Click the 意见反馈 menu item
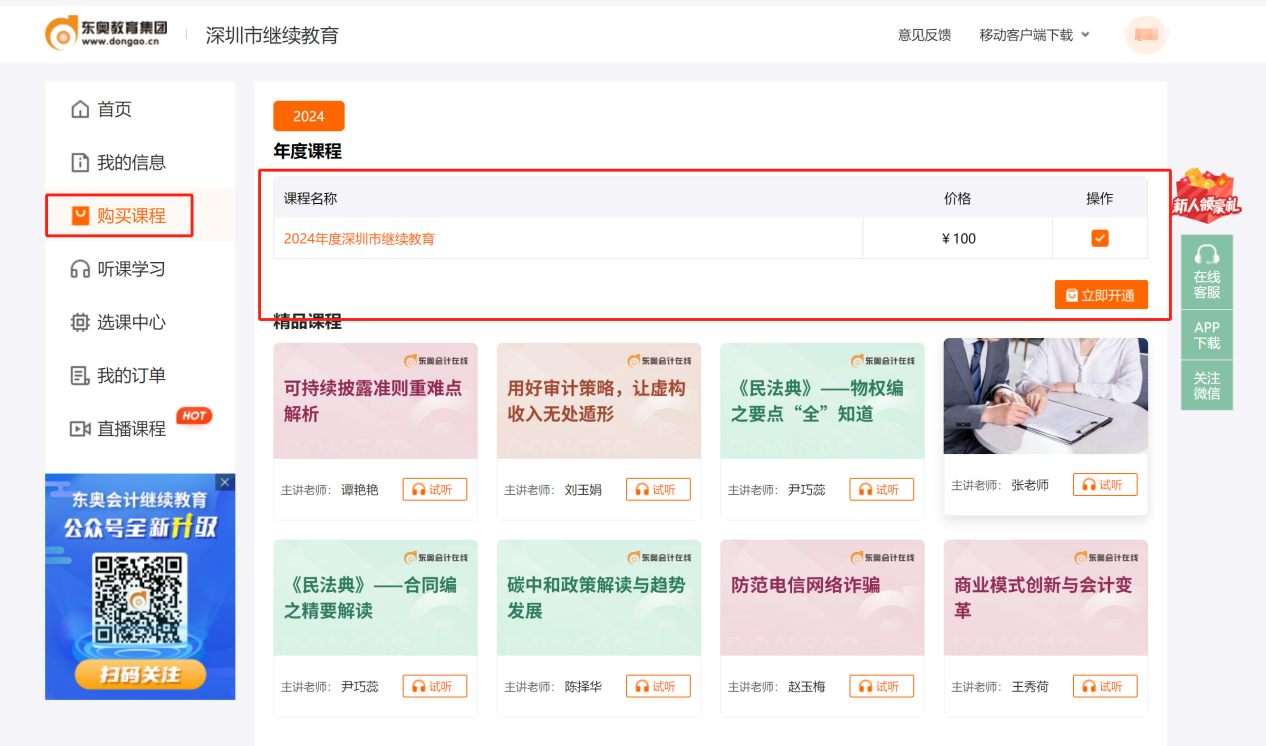1266x746 pixels. [x=924, y=33]
